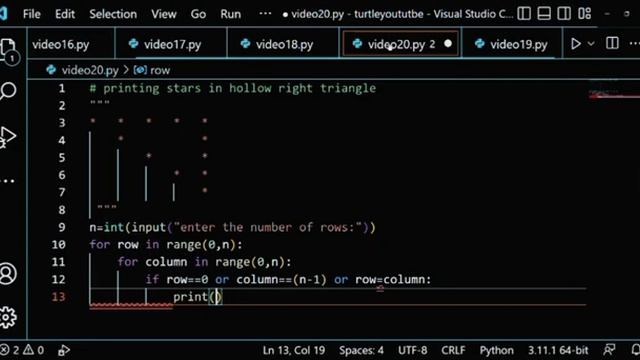Open the Selection menu
This screenshot has width=640, height=360.
coord(113,14)
